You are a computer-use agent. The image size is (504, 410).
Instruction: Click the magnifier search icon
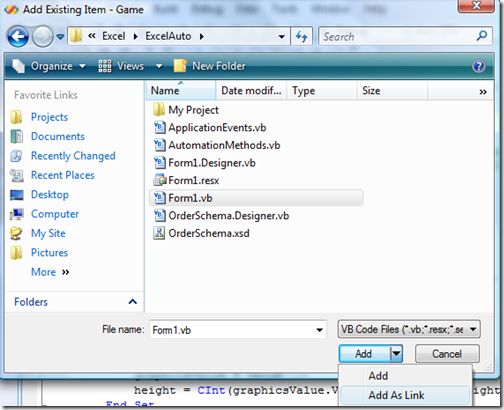pos(482,36)
